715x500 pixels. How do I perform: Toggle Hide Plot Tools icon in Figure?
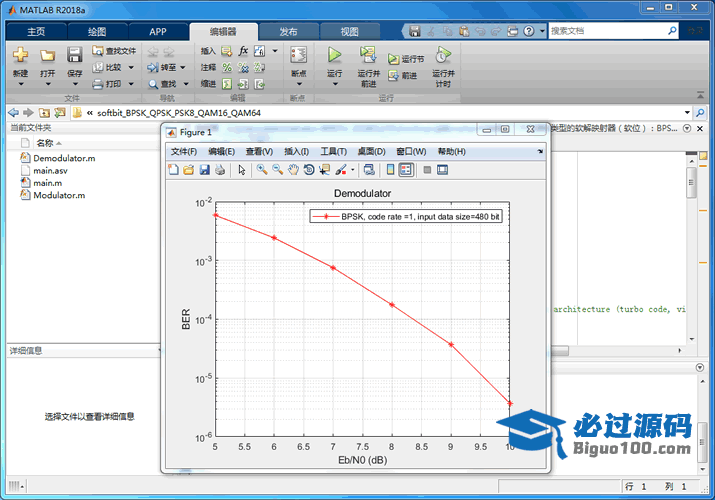427,170
